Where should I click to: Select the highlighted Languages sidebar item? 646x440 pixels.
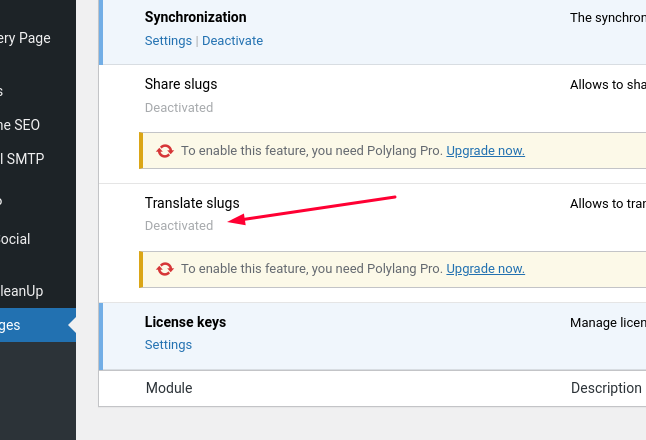pyautogui.click(x=38, y=325)
